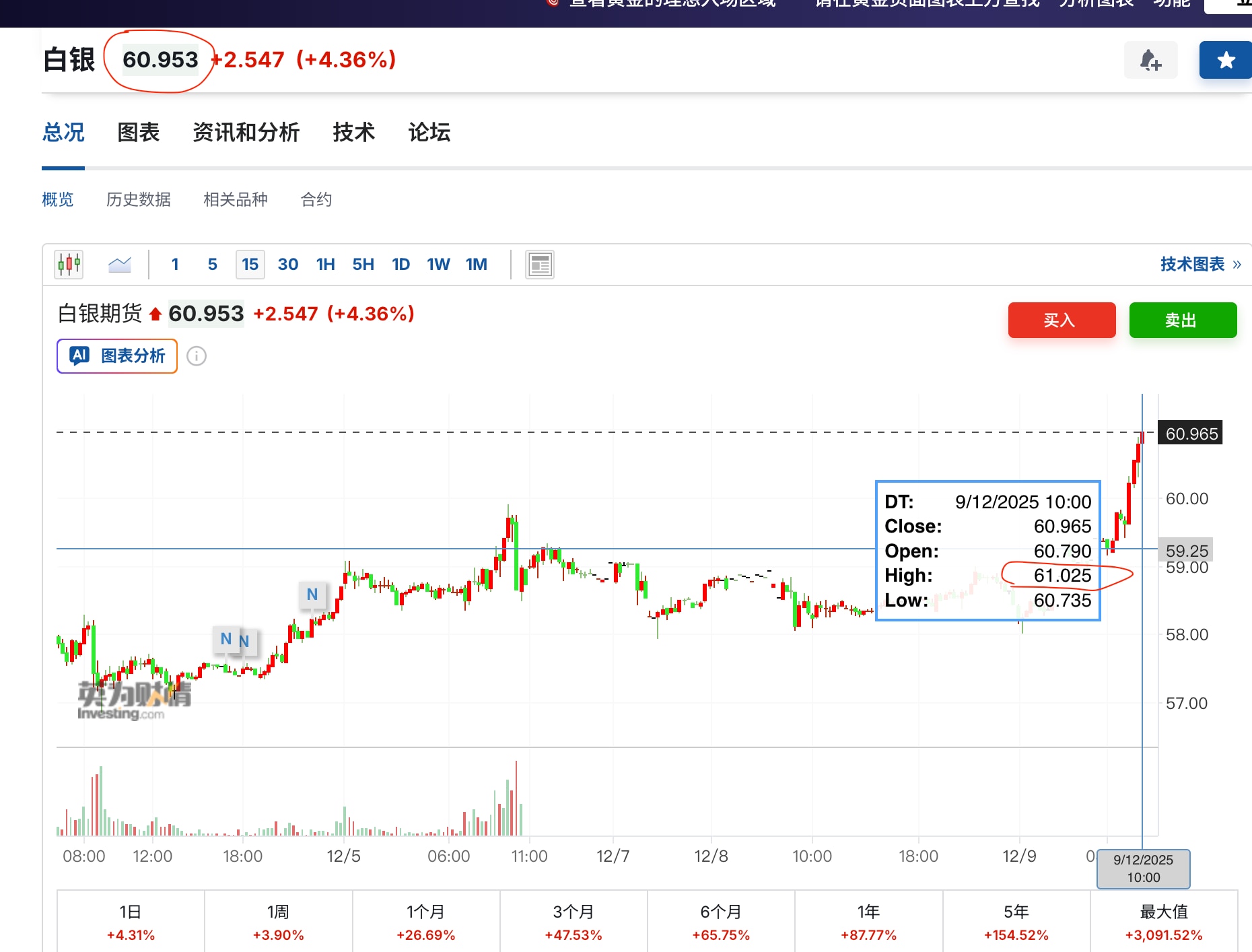Open the 历史数据 section

[x=138, y=199]
